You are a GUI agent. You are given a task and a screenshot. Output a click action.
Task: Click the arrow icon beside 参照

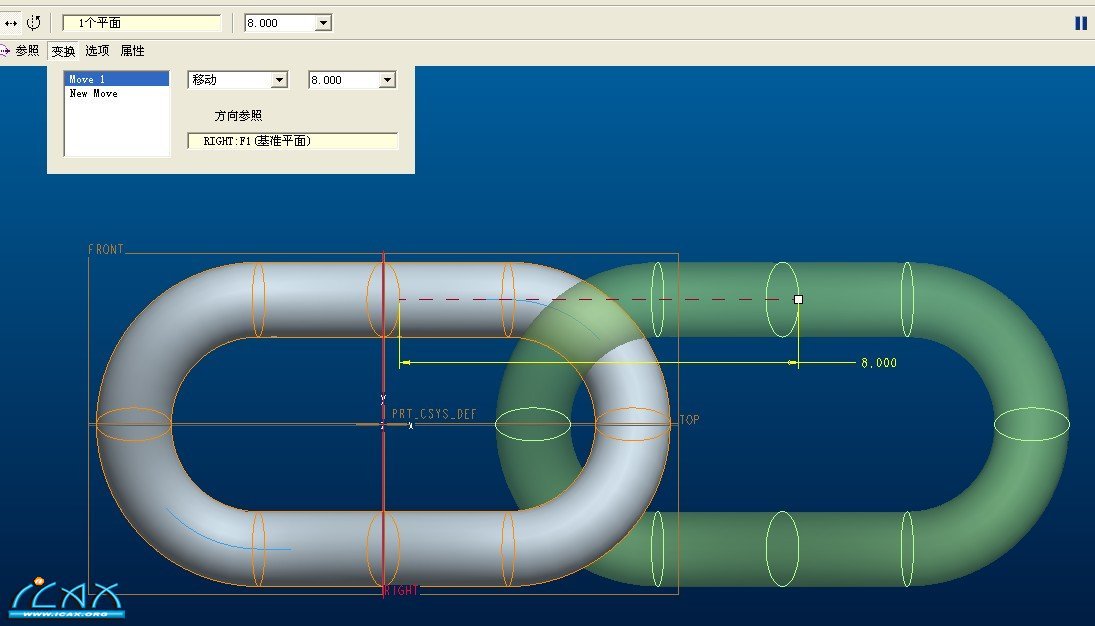tap(5, 51)
